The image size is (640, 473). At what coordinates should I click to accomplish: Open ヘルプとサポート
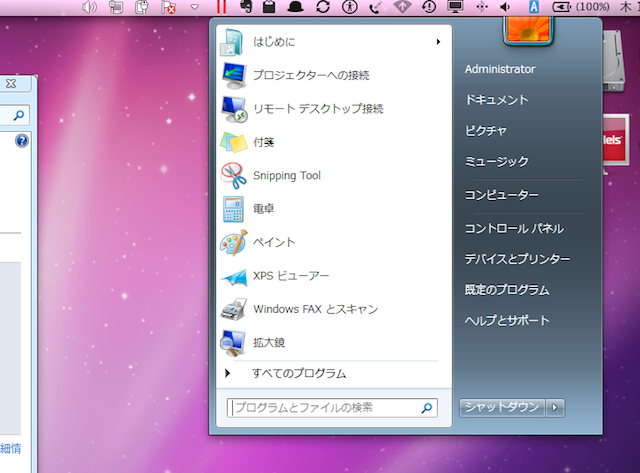click(507, 321)
